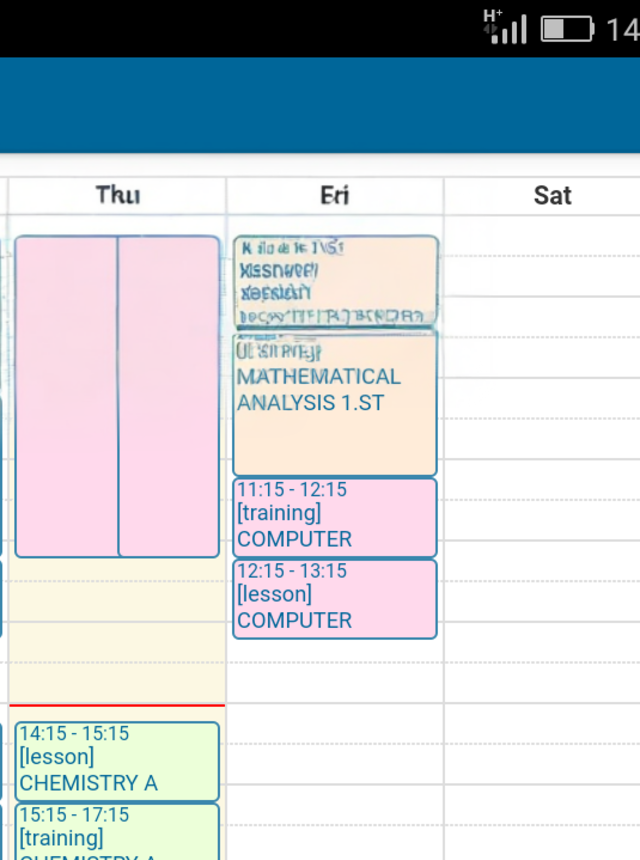
Task: Select the Fri day column header
Action: (334, 195)
